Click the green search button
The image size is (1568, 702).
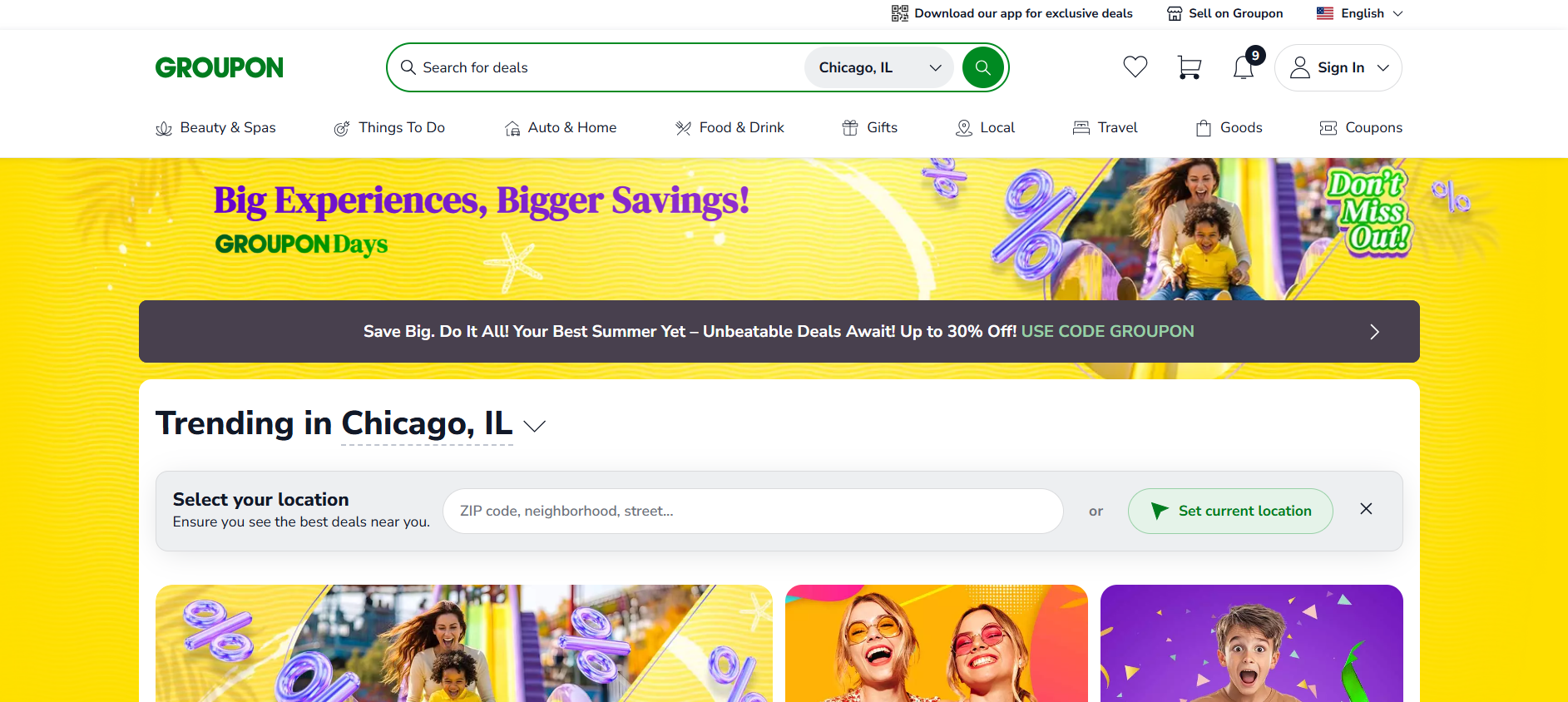coord(982,67)
